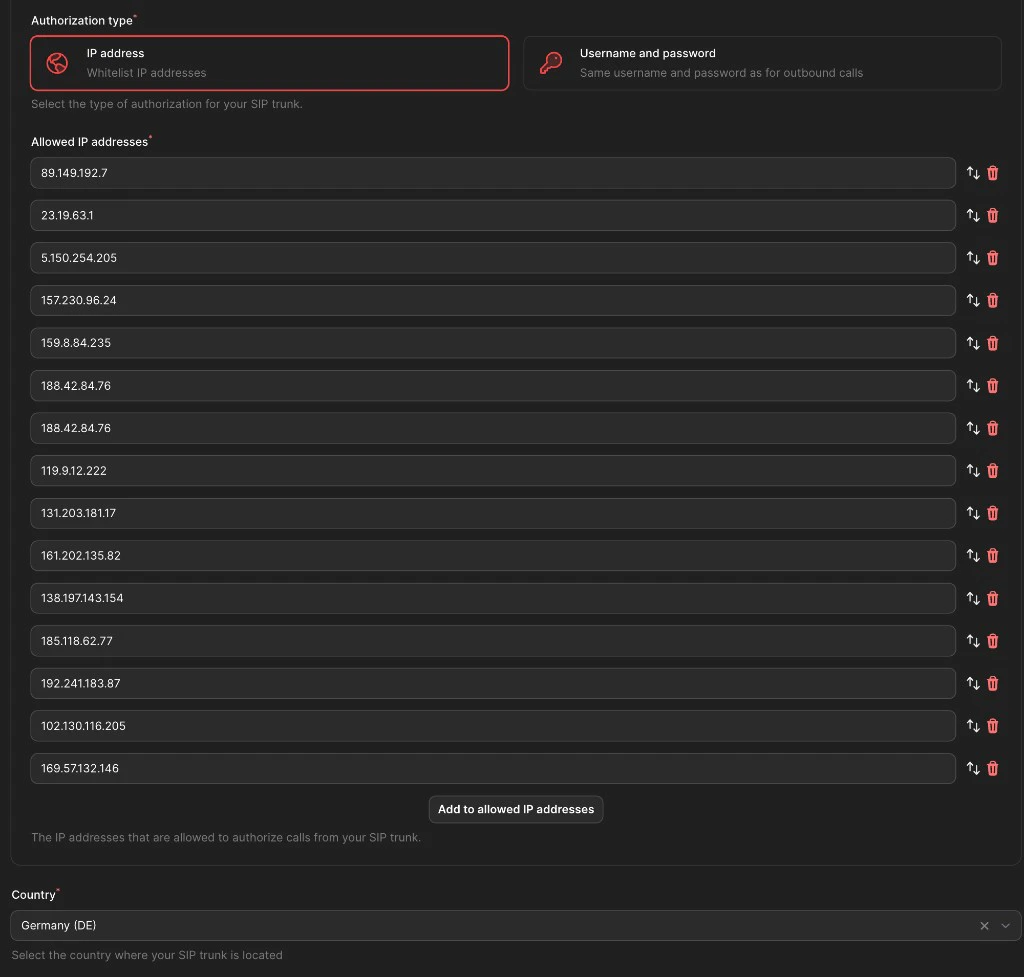Image resolution: width=1024 pixels, height=977 pixels.
Task: Open the Country dropdown chevron
Action: tap(1006, 925)
